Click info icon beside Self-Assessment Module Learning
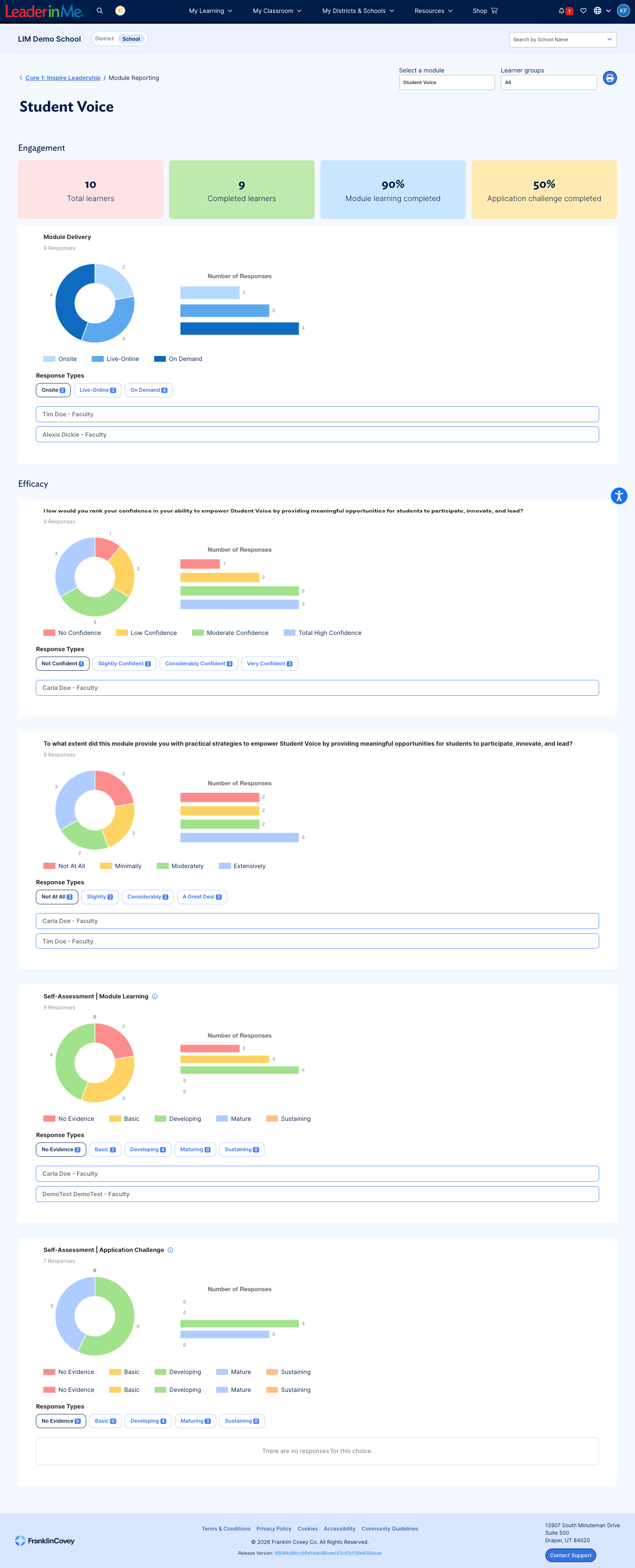Image resolution: width=635 pixels, height=1568 pixels. click(x=155, y=996)
